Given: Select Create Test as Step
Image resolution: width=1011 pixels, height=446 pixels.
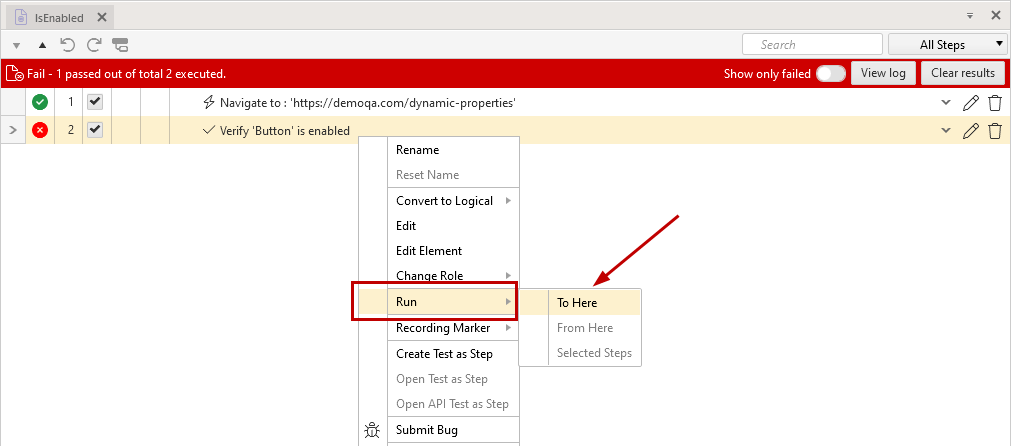Looking at the screenshot, I should [453, 353].
